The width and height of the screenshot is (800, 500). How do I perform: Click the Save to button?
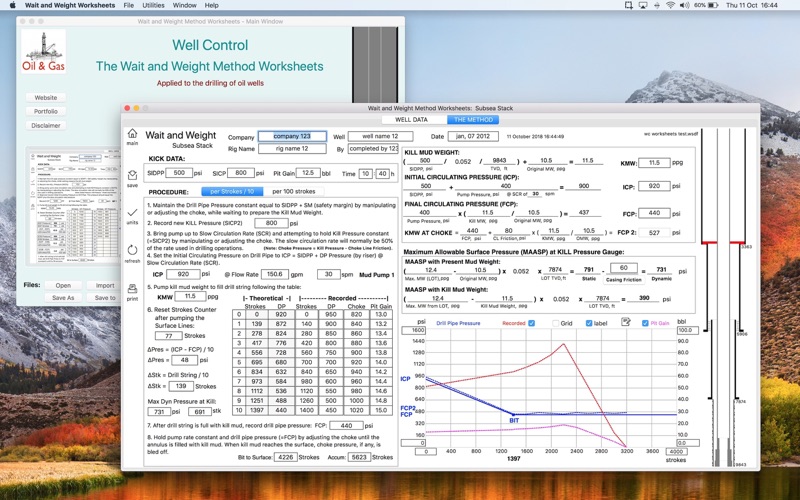[105, 297]
